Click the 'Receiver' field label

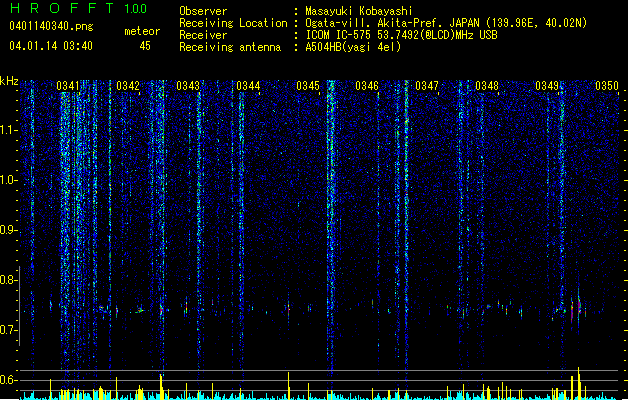coord(203,35)
